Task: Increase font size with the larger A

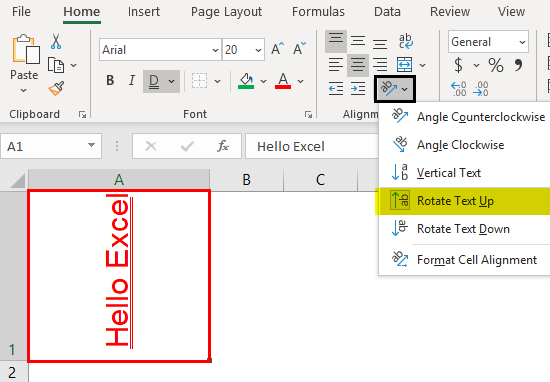Action: pos(277,48)
